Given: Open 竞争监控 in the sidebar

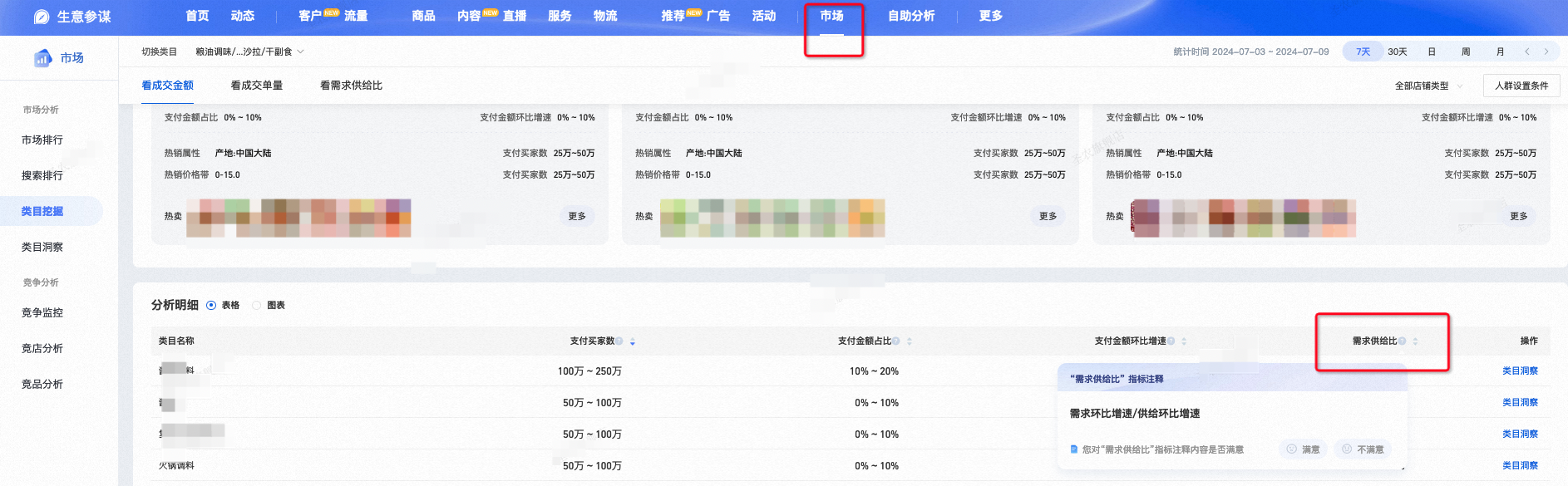Looking at the screenshot, I should point(42,313).
